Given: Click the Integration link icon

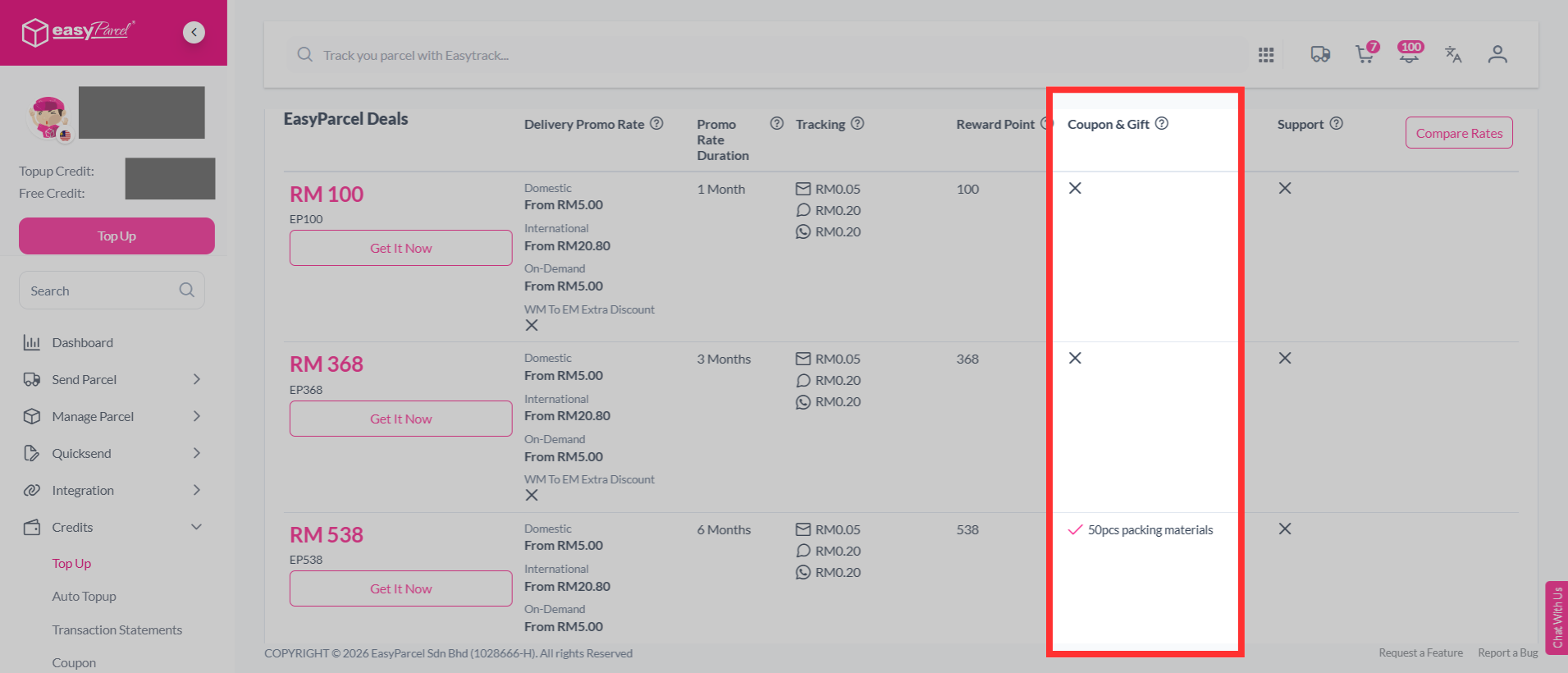Looking at the screenshot, I should click(32, 490).
